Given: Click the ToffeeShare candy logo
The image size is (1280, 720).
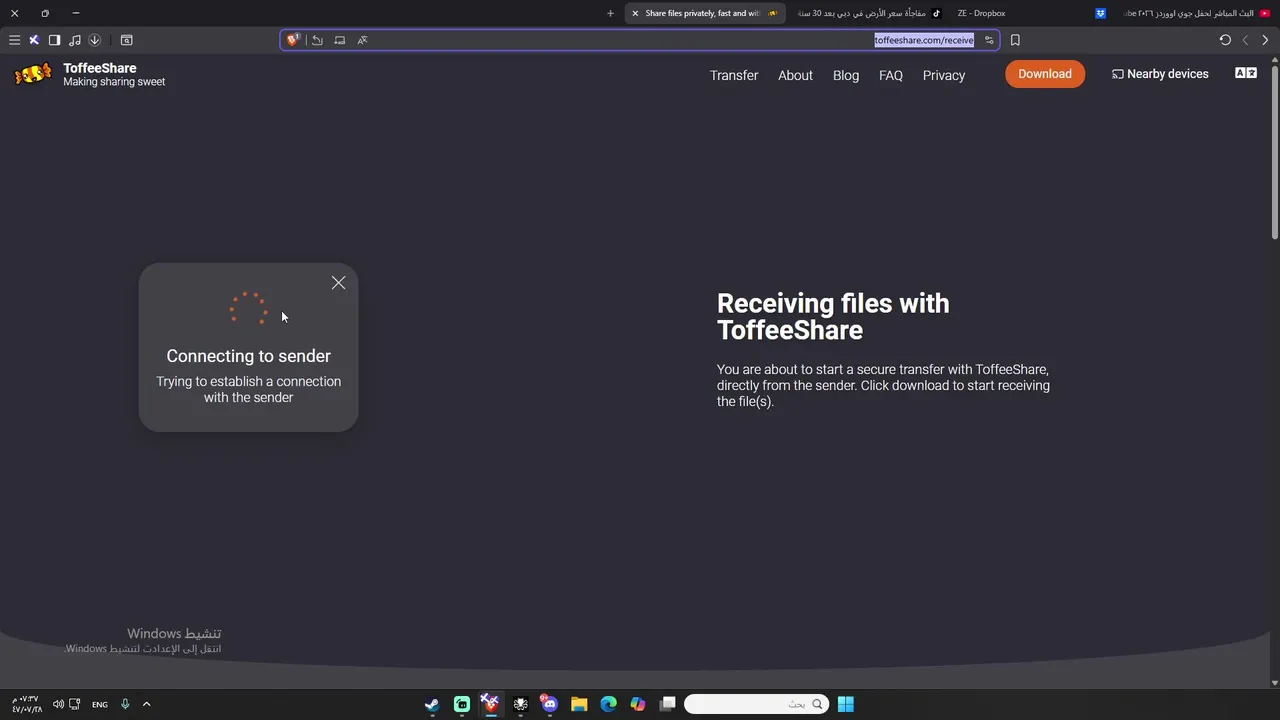Looking at the screenshot, I should coord(33,74).
